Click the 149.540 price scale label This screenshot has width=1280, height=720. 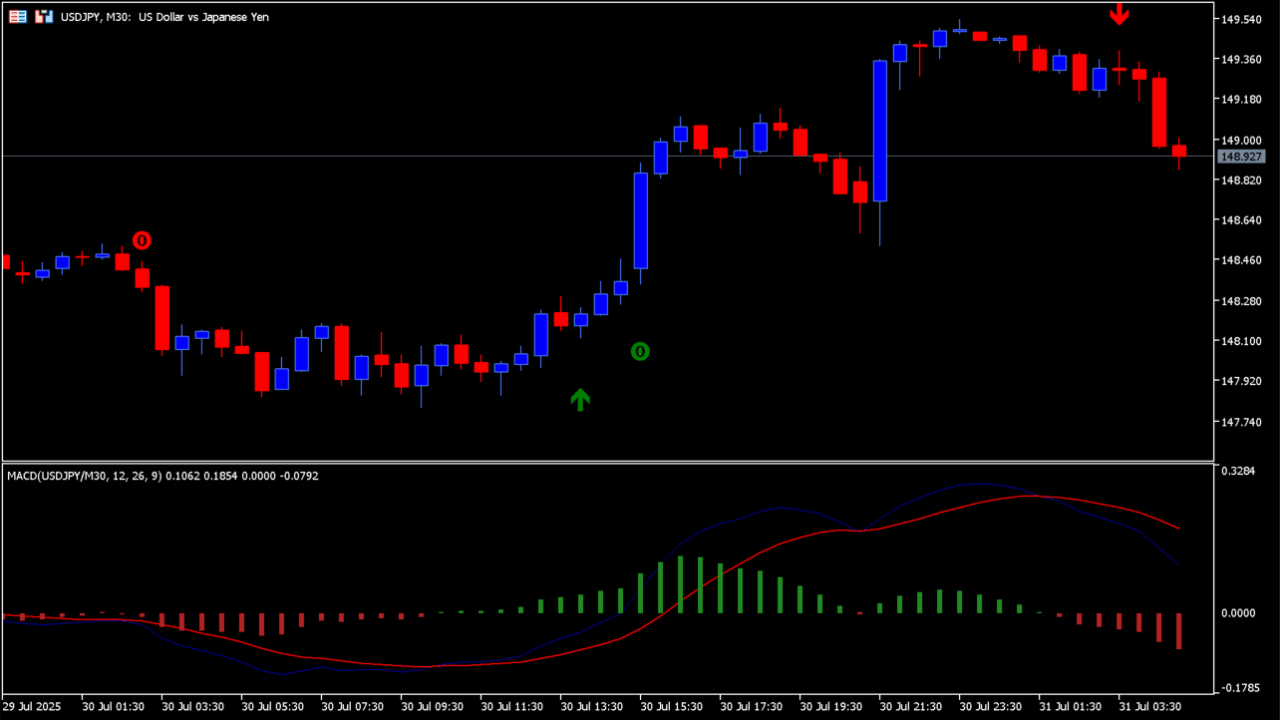tap(1241, 19)
